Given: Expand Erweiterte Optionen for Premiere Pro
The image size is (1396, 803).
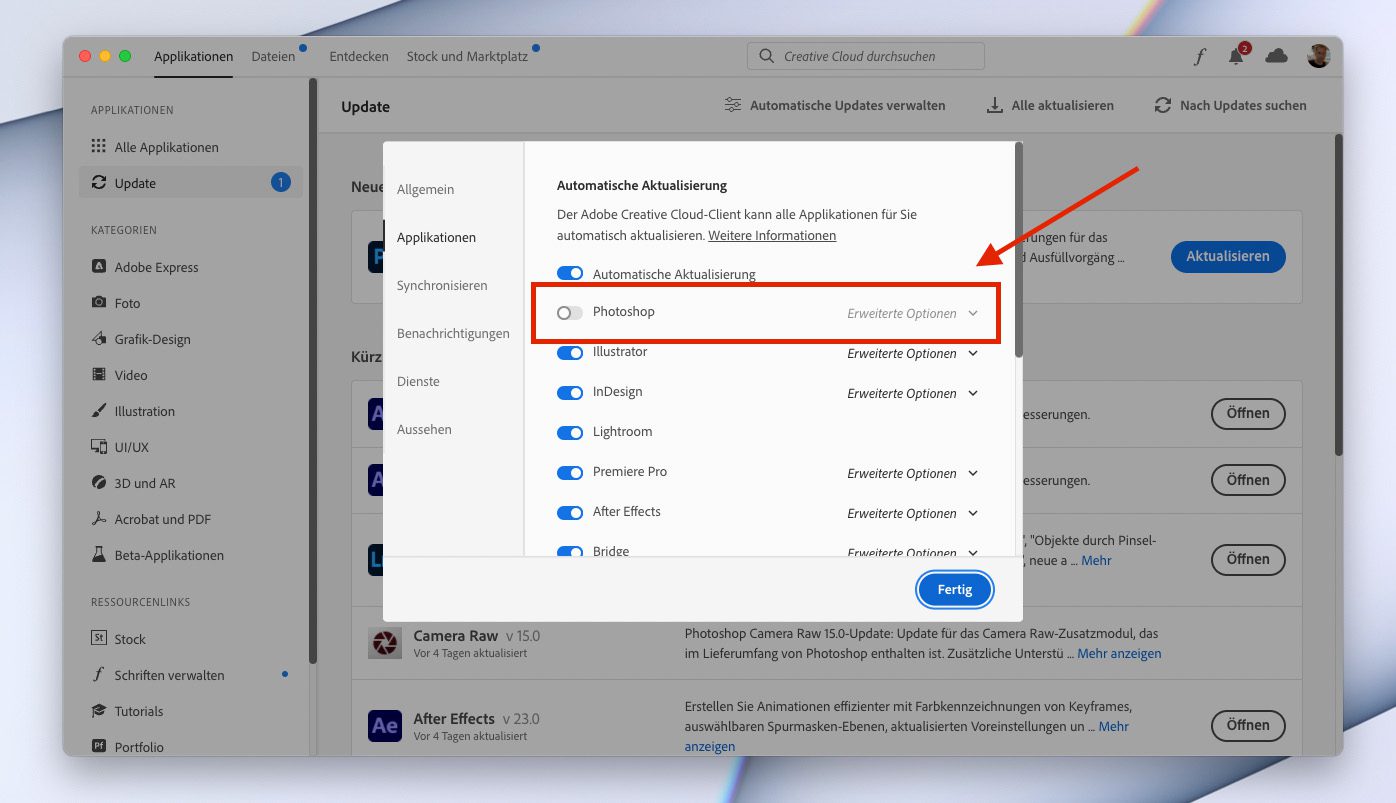Looking at the screenshot, I should [x=912, y=473].
